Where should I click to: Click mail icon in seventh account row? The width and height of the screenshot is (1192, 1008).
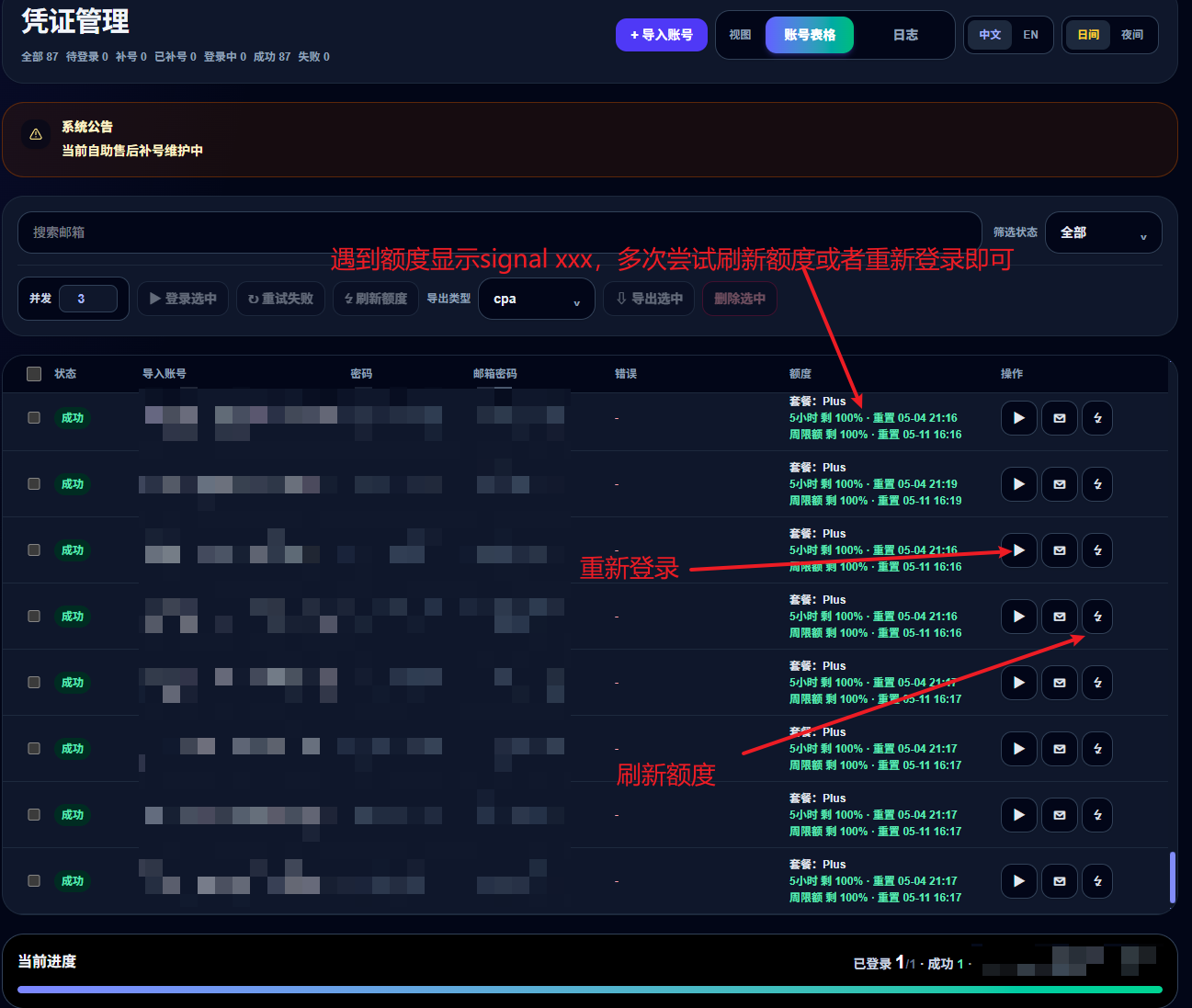point(1059,815)
